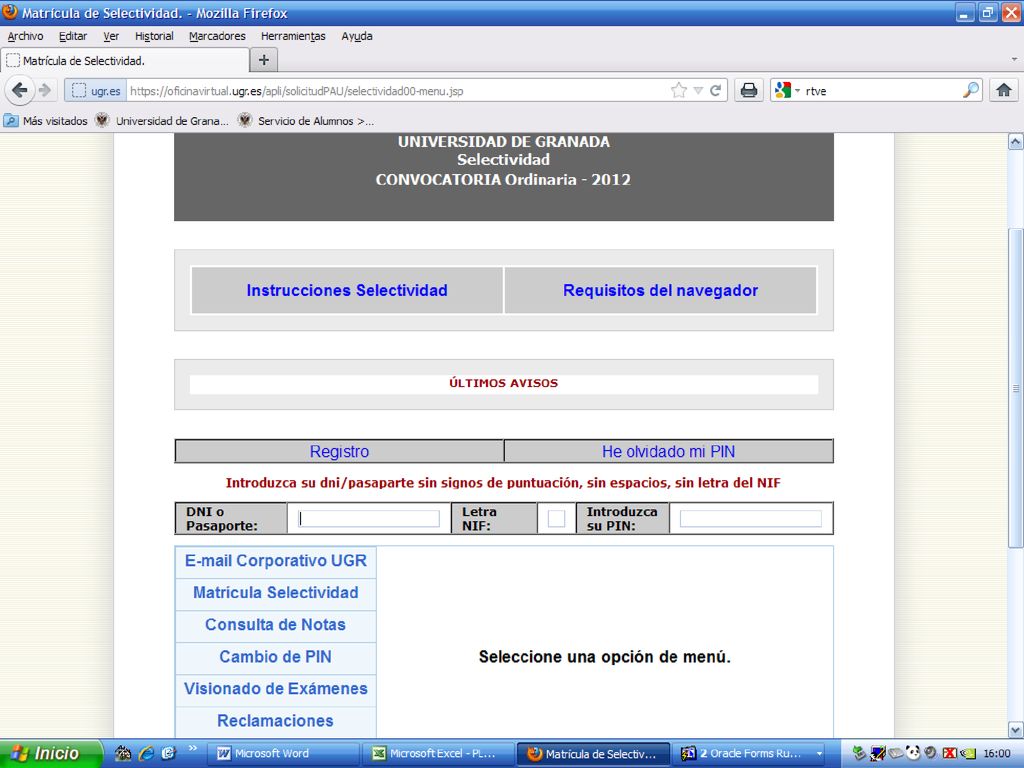Open Visionado de Exámenes menu option
The height and width of the screenshot is (768, 1024).
[x=276, y=689]
